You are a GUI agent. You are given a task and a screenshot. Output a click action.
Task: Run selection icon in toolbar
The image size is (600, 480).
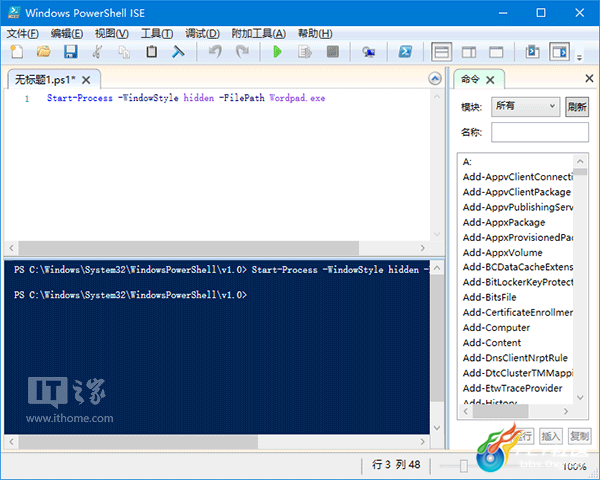pyautogui.click(x=305, y=52)
